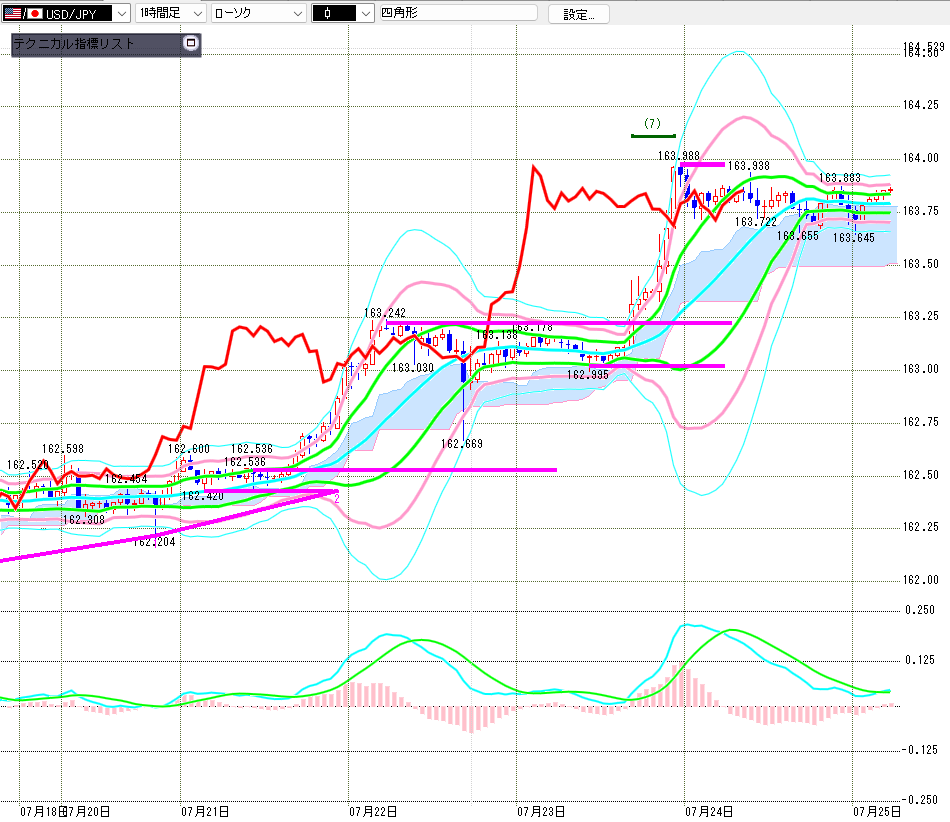The image size is (950, 822).
Task: Click the magenta 2 trendline endpoint label
Action: [x=337, y=499]
